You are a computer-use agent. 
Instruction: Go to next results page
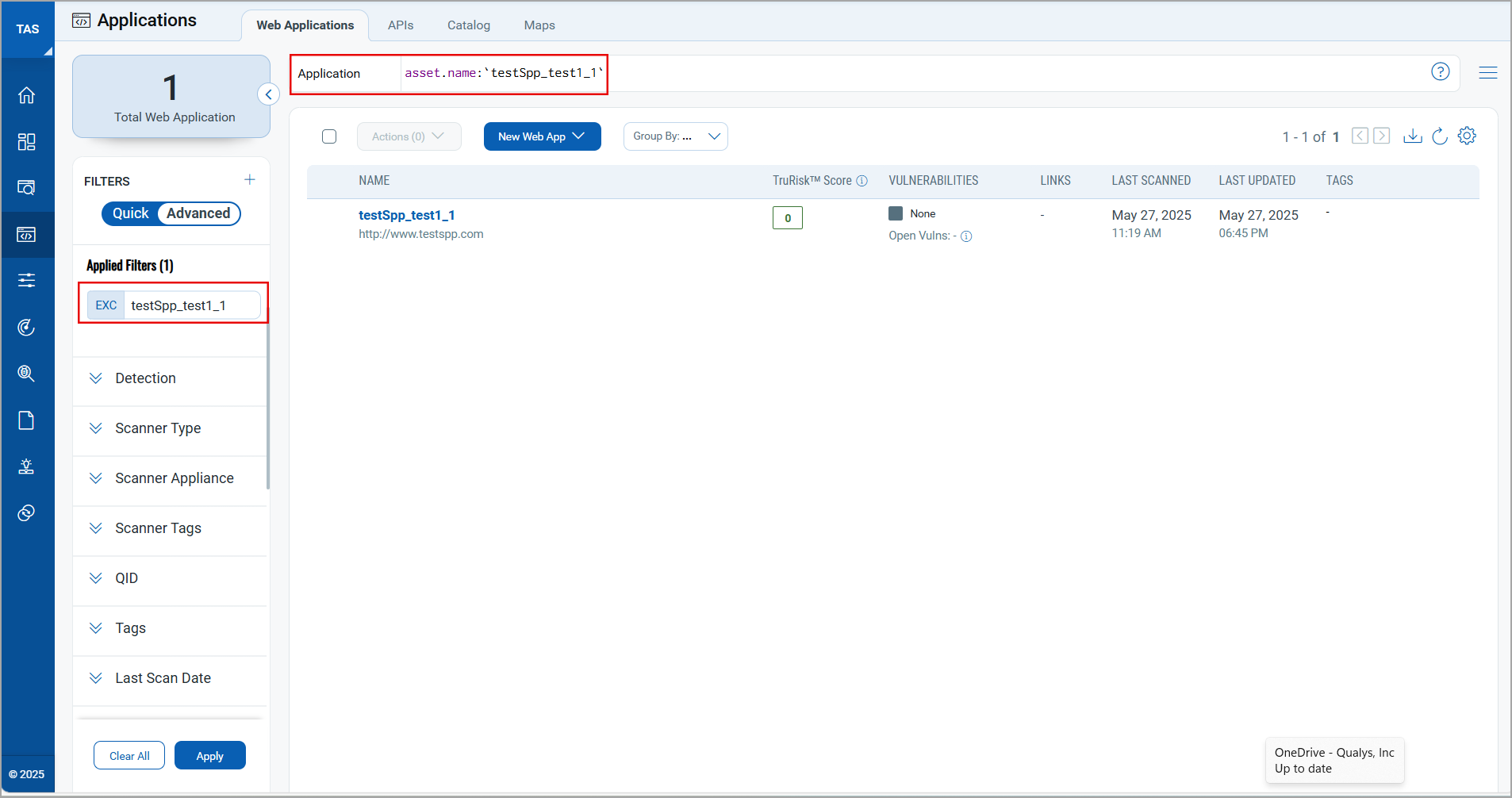[1381, 136]
